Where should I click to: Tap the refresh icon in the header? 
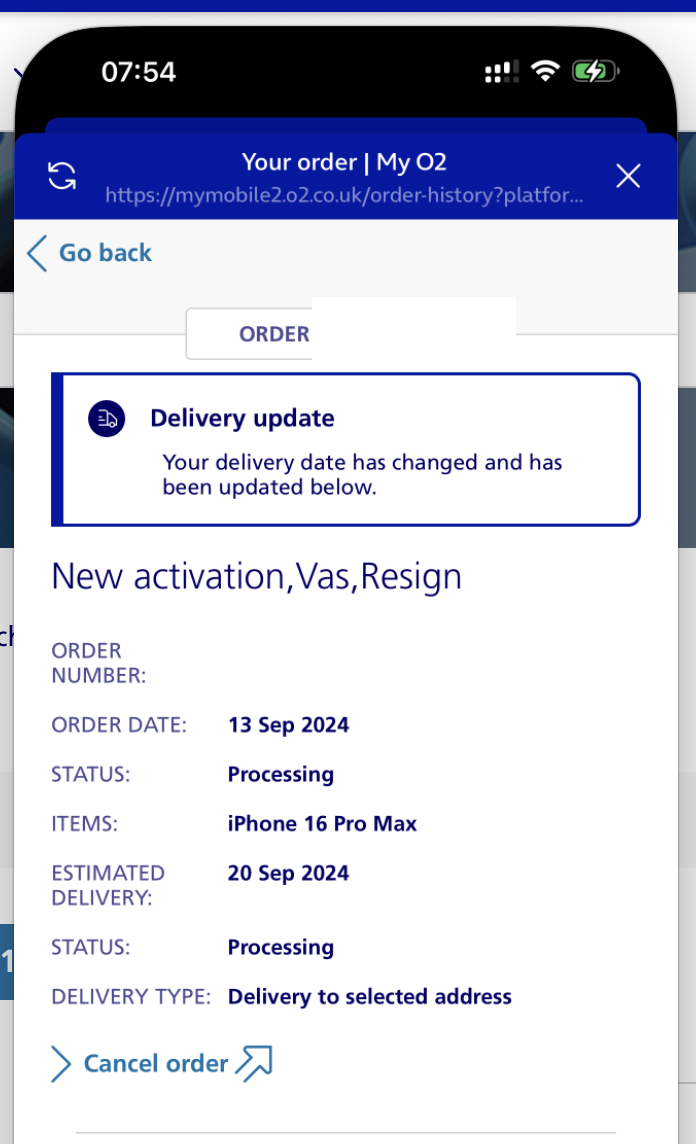point(62,176)
